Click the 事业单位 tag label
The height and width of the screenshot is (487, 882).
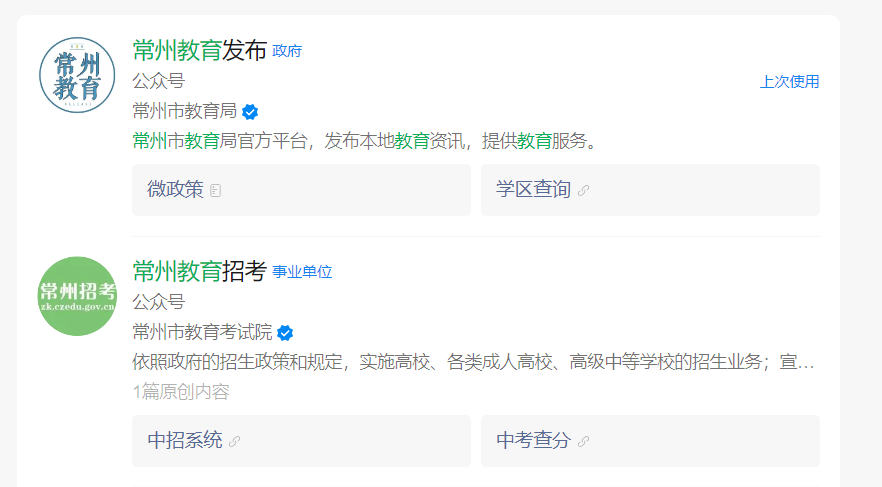coord(302,272)
